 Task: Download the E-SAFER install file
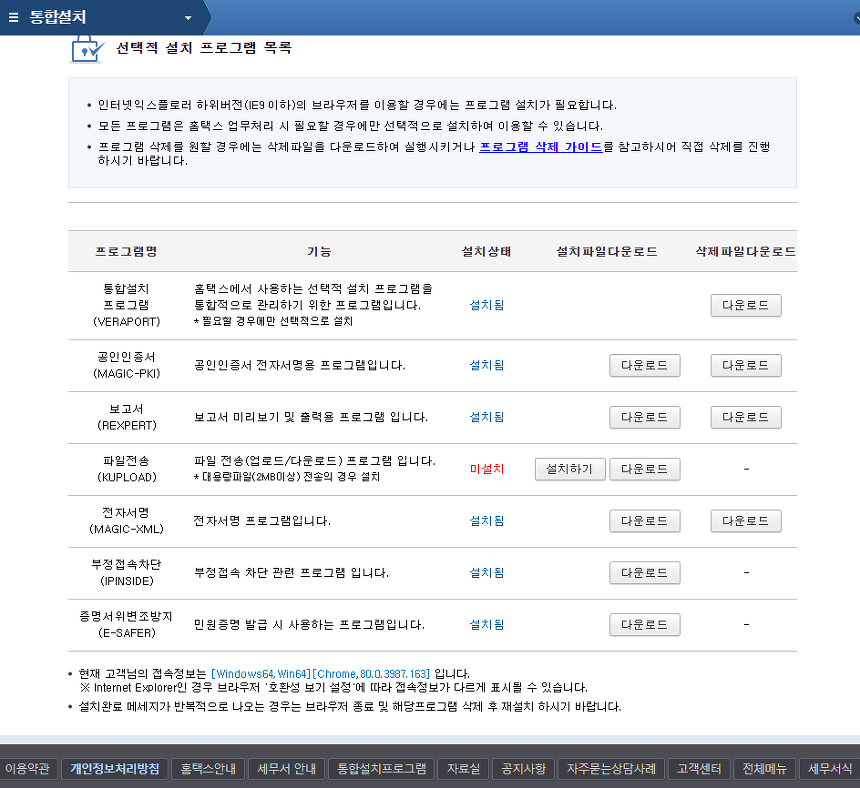click(x=644, y=625)
